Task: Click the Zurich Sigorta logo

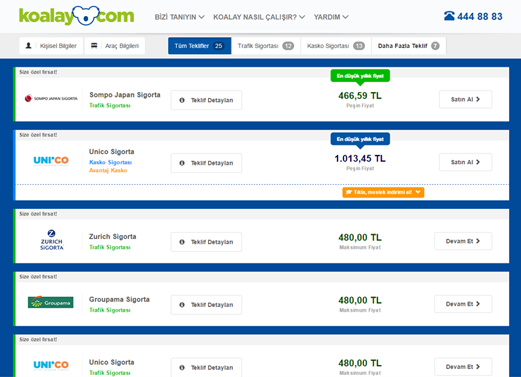Action: 51,240
